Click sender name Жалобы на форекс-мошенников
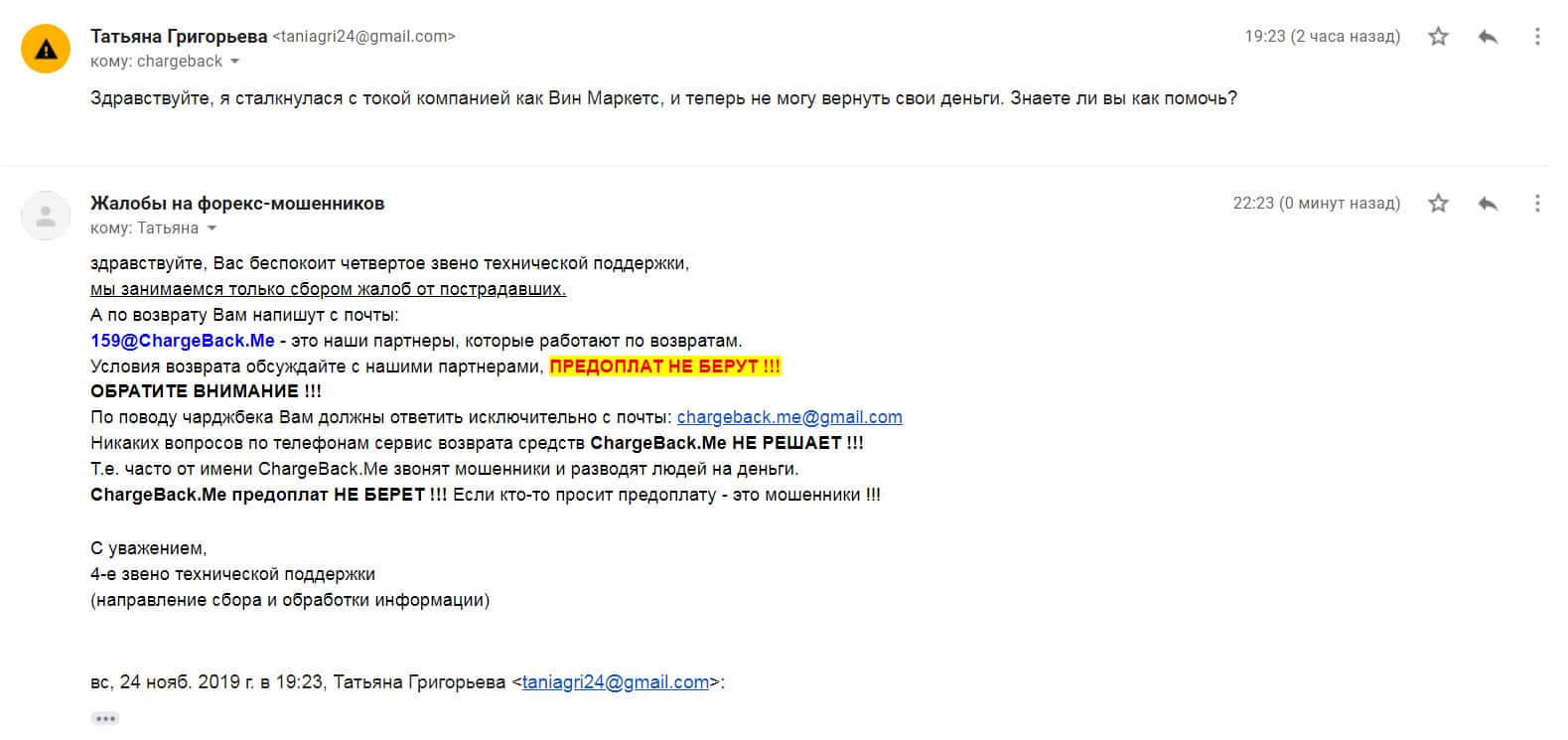1568x740 pixels. [237, 204]
